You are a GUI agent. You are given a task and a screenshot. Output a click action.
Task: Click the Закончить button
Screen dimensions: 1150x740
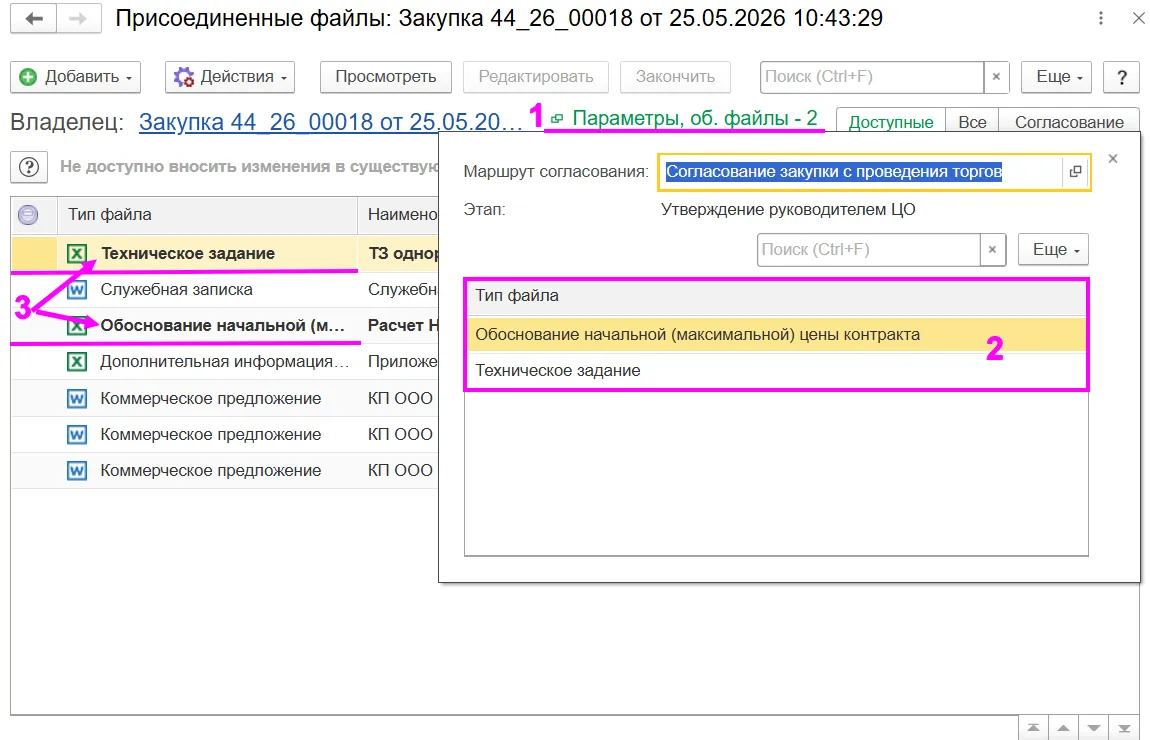point(675,77)
